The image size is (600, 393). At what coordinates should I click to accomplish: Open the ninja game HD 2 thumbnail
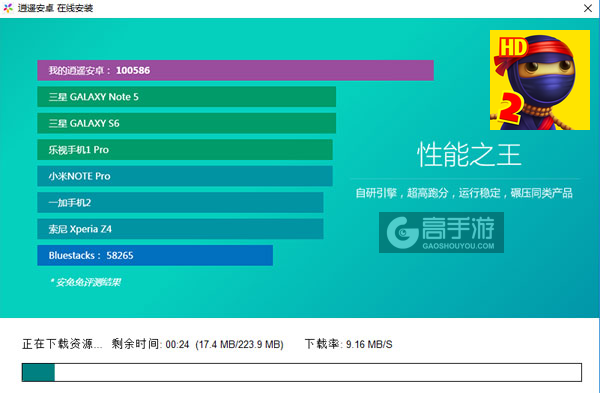pos(540,80)
